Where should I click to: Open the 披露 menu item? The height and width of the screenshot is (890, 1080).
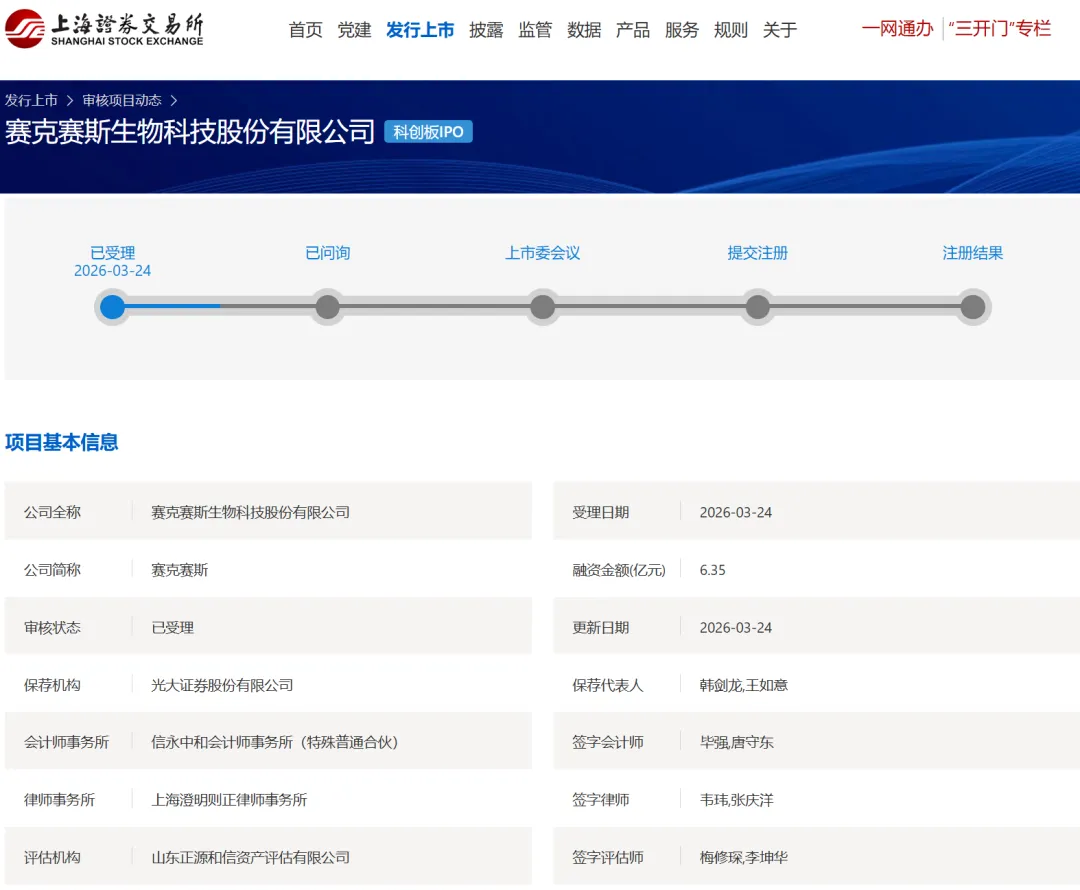486,30
